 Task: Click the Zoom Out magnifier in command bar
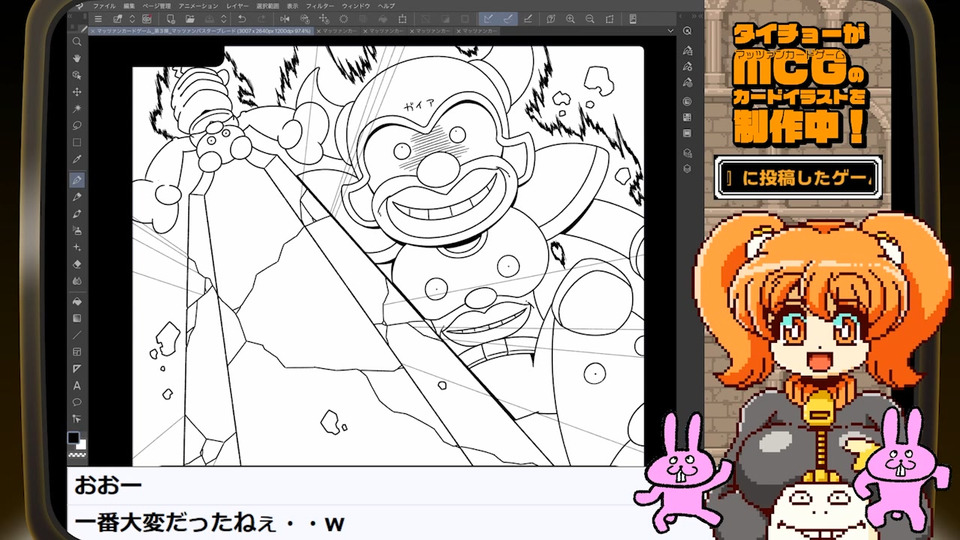pyautogui.click(x=590, y=19)
